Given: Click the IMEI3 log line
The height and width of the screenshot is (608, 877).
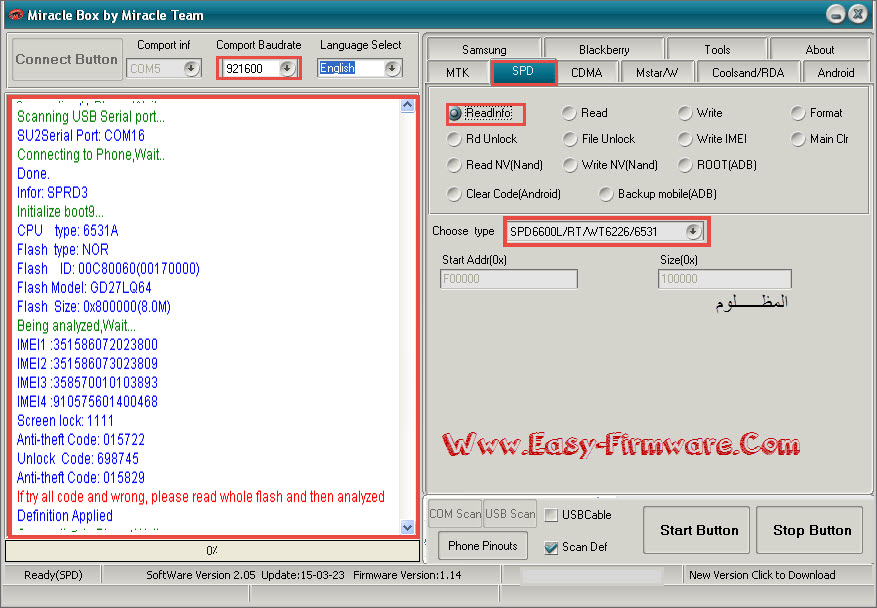Looking at the screenshot, I should [87, 383].
